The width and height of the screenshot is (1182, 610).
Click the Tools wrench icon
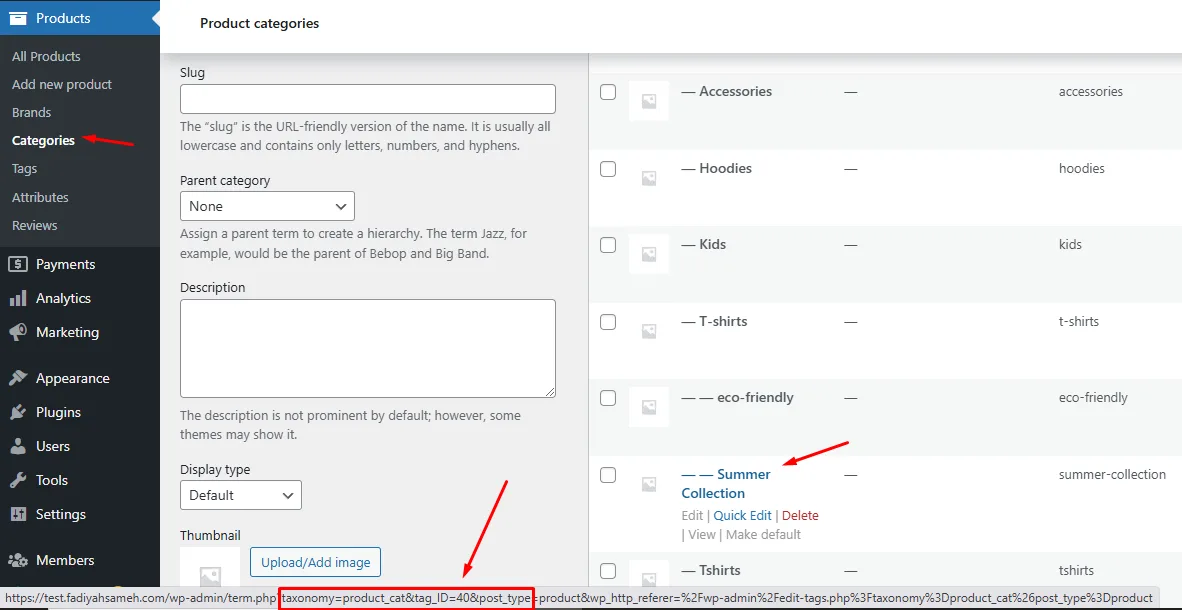[18, 480]
